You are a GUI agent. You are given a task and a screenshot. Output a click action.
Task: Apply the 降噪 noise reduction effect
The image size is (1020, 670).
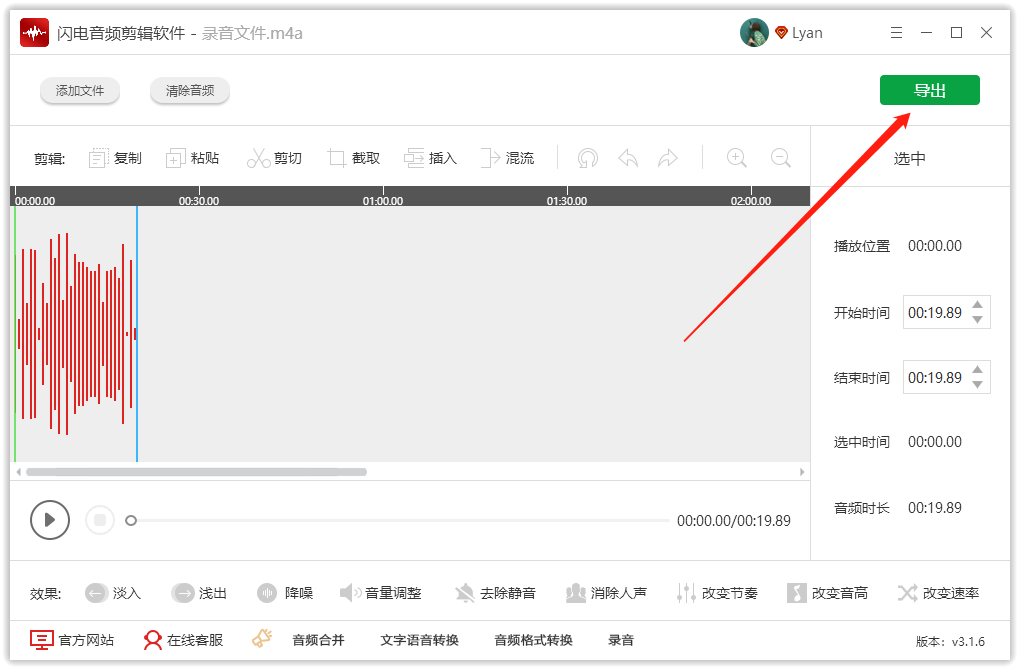click(285, 592)
